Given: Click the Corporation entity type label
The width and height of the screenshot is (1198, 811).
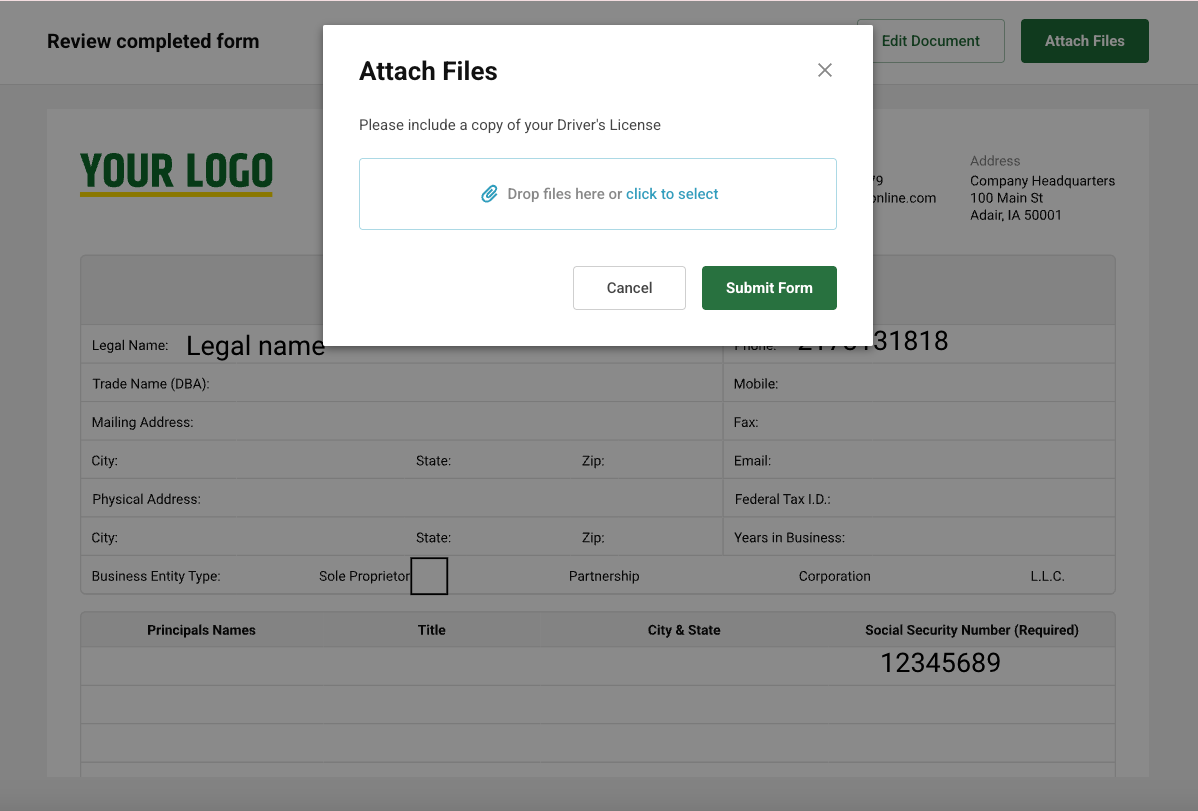Looking at the screenshot, I should click(x=835, y=575).
